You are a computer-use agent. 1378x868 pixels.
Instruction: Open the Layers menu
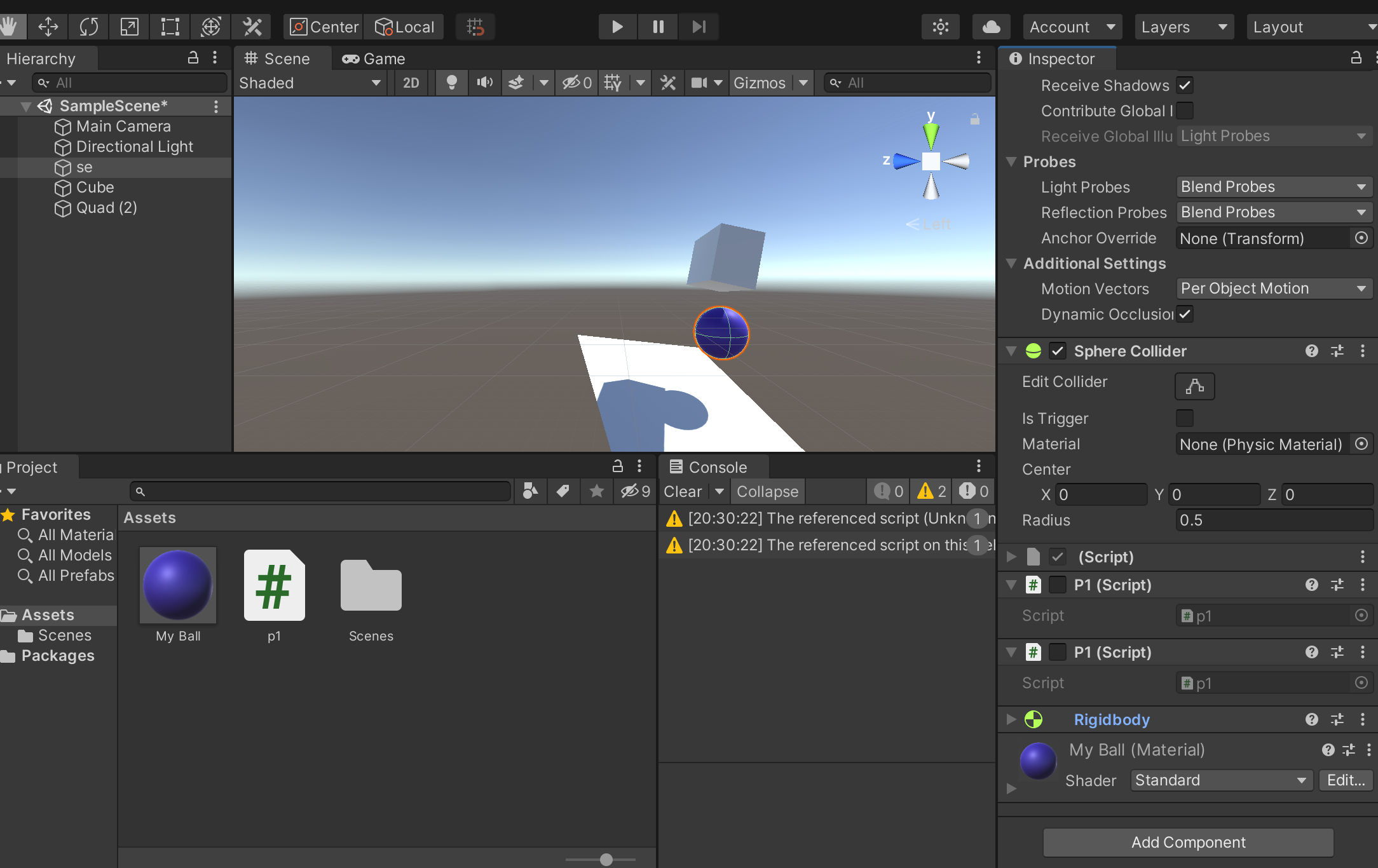[x=1183, y=27]
